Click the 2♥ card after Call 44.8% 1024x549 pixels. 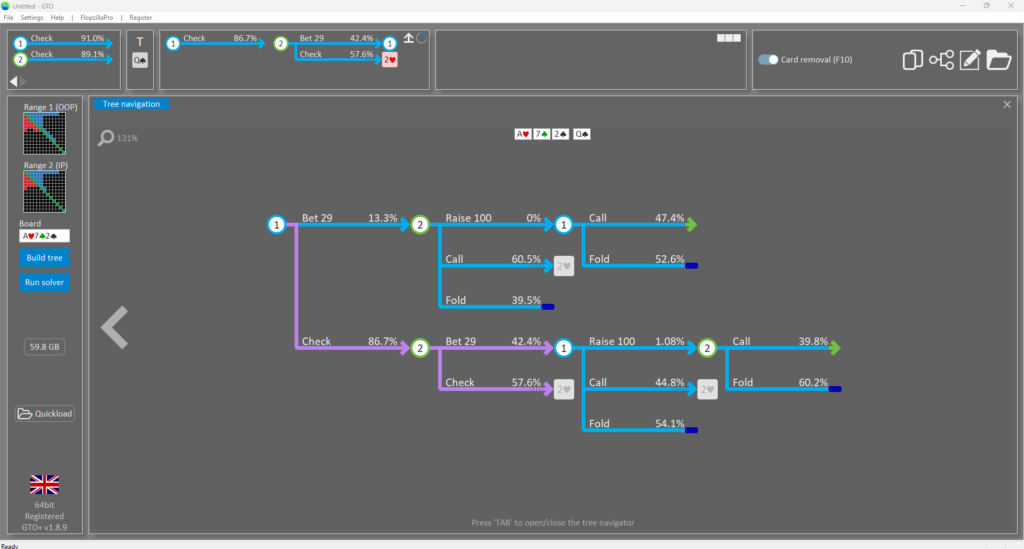(707, 390)
